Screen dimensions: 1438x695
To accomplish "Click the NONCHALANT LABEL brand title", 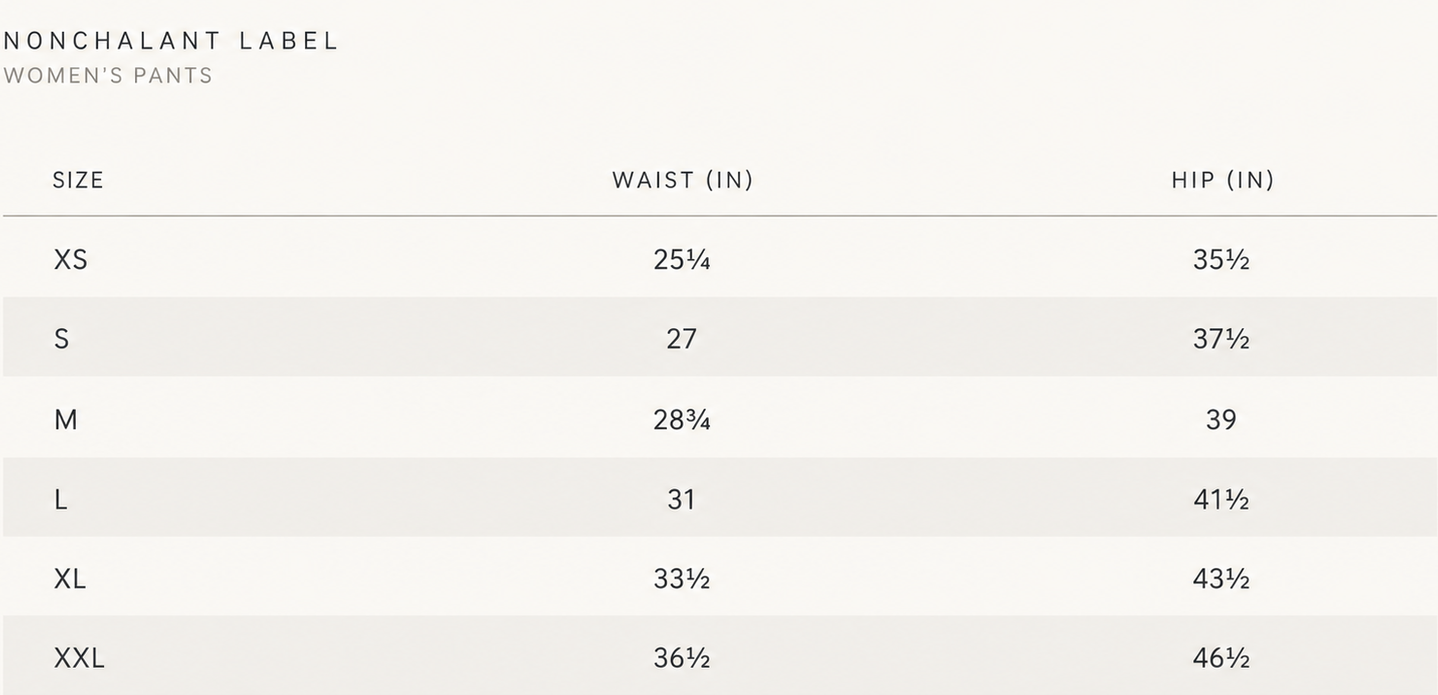I will [x=171, y=41].
